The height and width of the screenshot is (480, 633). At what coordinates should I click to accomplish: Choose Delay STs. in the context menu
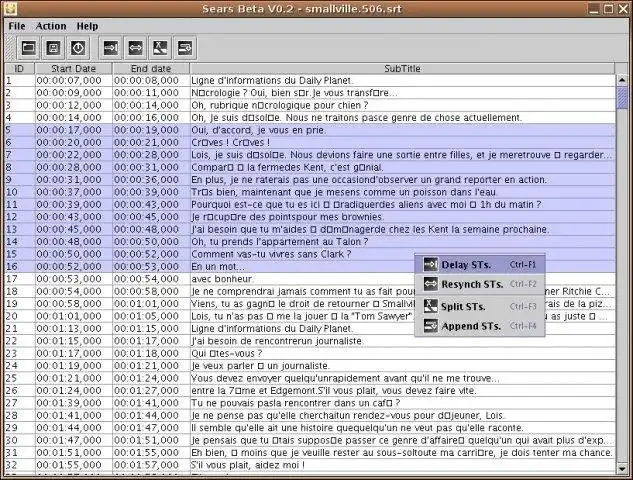tap(480, 265)
